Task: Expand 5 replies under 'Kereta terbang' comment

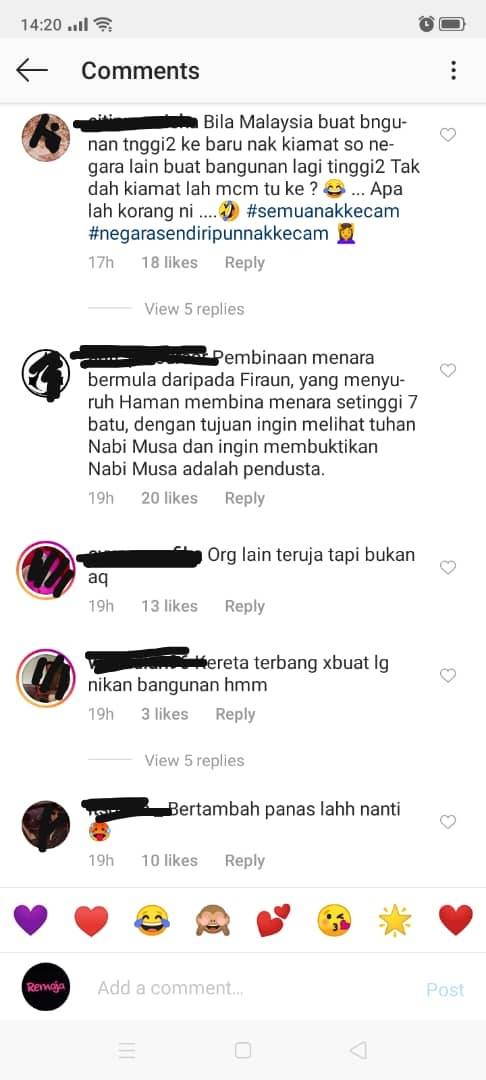Action: click(194, 760)
